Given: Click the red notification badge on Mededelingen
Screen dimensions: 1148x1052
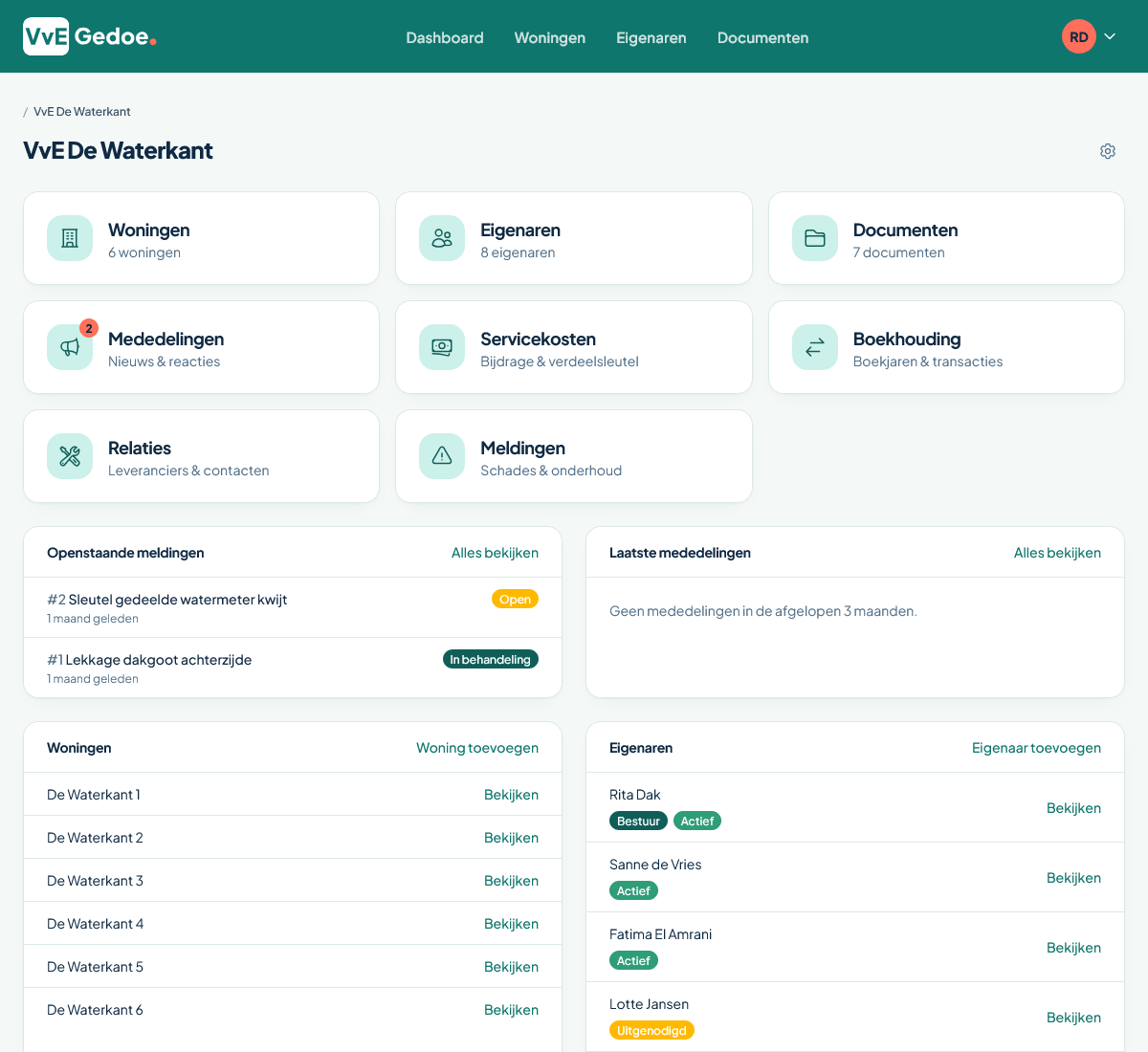Looking at the screenshot, I should (x=89, y=328).
